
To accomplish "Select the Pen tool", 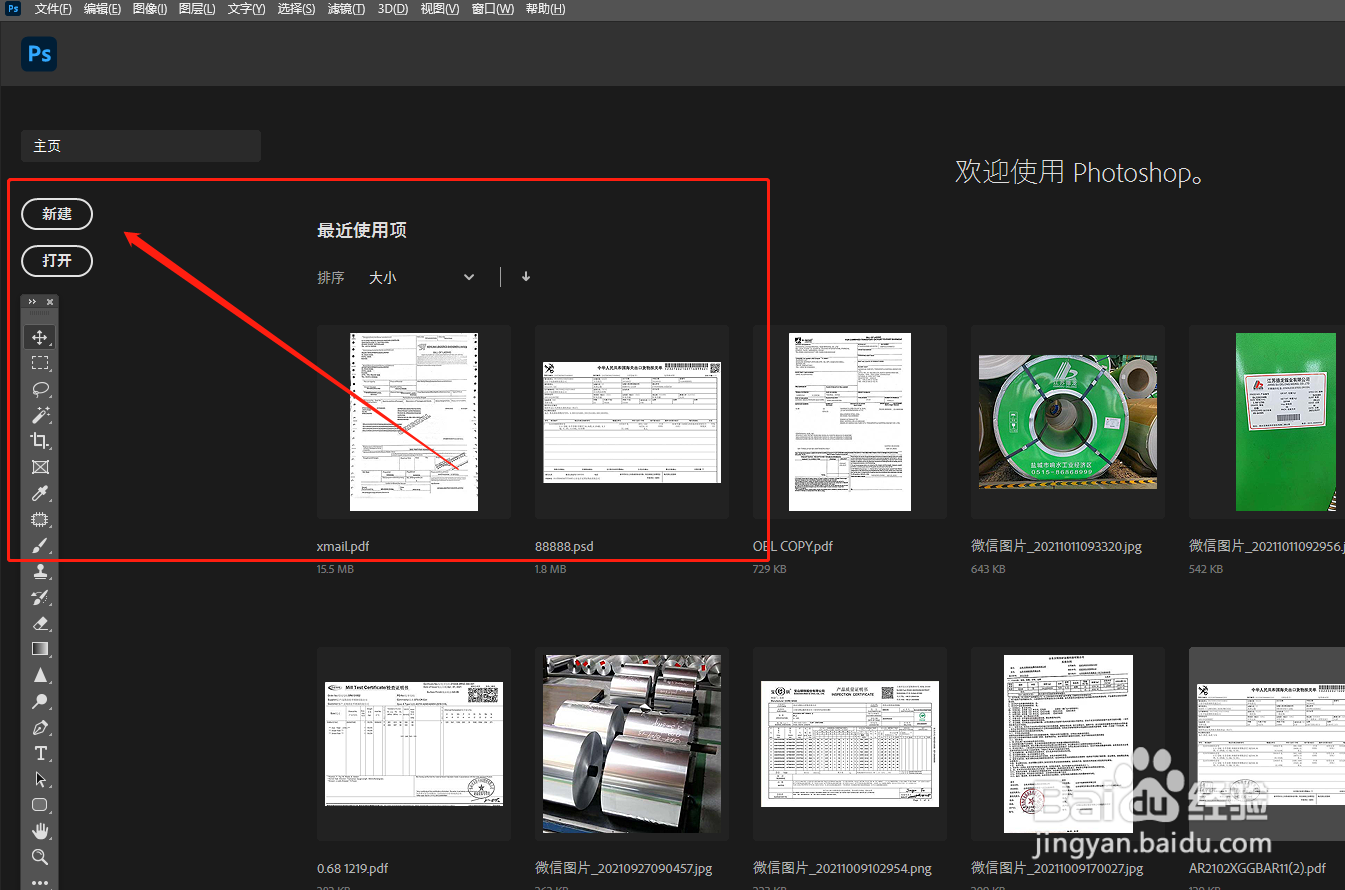I will (x=40, y=727).
